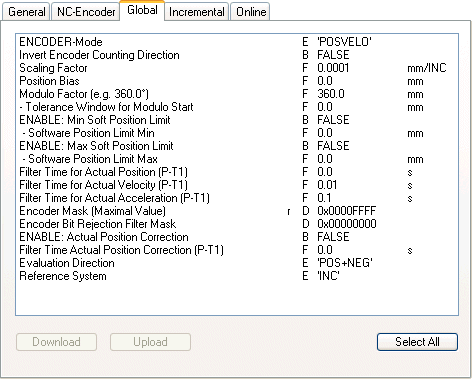472x379 pixels.
Task: Select Filter Time Actual Position Correction
Action: pyautogui.click(x=237, y=250)
